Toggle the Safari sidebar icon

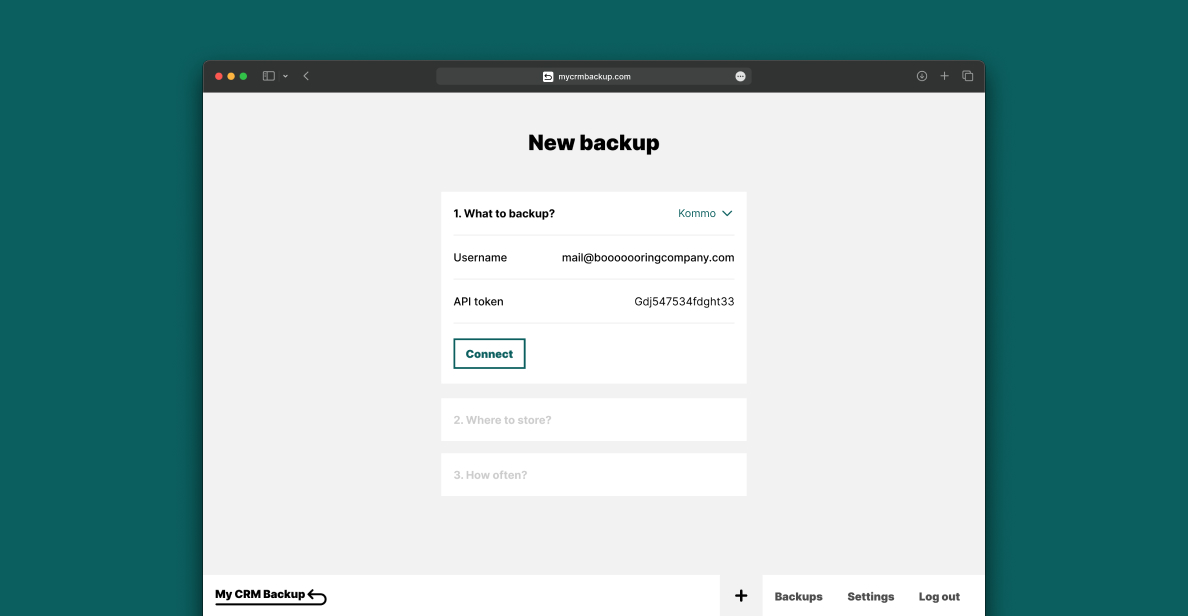pyautogui.click(x=268, y=76)
